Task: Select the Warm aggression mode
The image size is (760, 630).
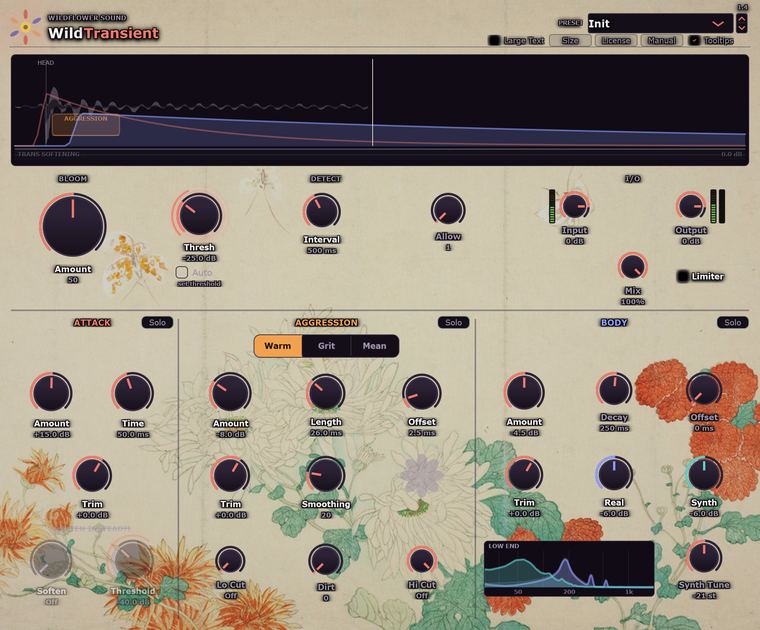Action: click(278, 346)
